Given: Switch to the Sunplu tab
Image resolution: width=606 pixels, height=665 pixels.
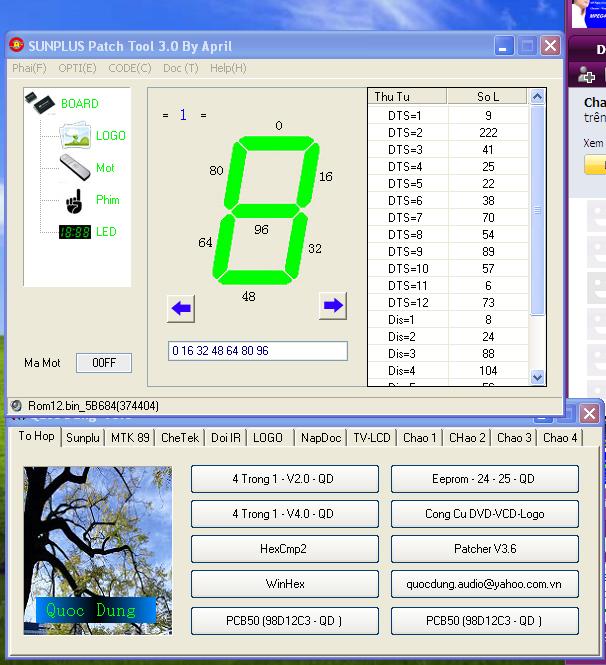Looking at the screenshot, I should tap(83, 438).
